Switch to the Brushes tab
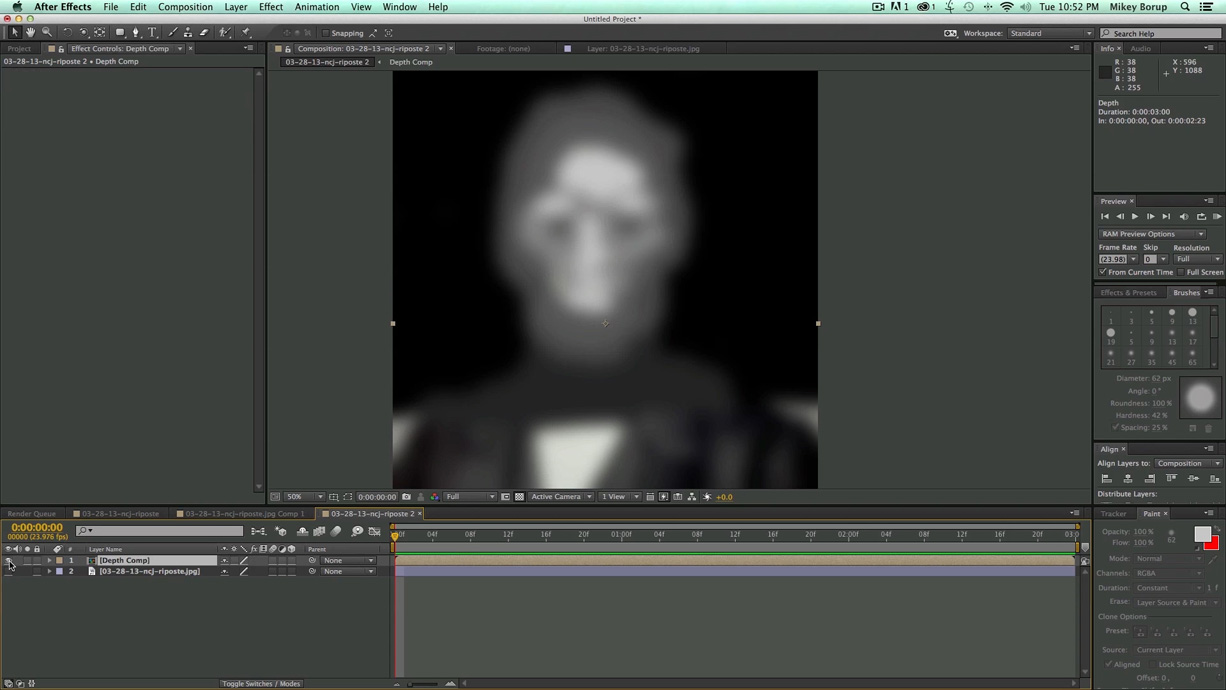The height and width of the screenshot is (690, 1226). [x=1186, y=292]
